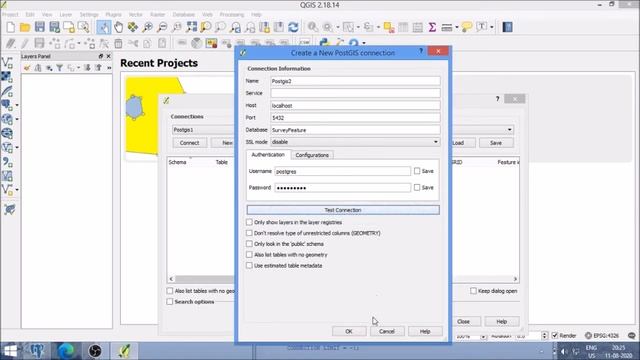Click Add Raster Layer sidebar icon
Screen dimensions: 640x360
coord(7,77)
